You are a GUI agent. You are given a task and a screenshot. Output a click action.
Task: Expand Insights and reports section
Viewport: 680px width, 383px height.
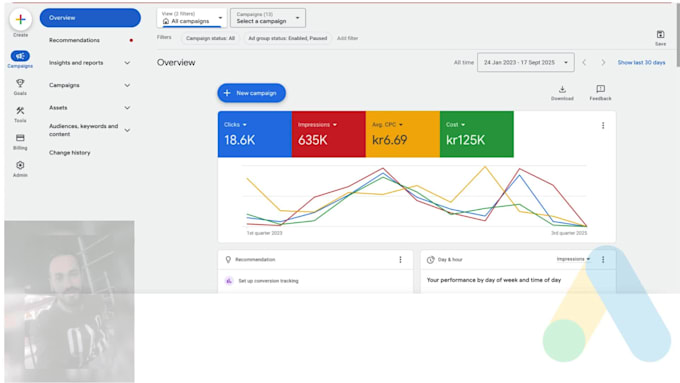127,63
